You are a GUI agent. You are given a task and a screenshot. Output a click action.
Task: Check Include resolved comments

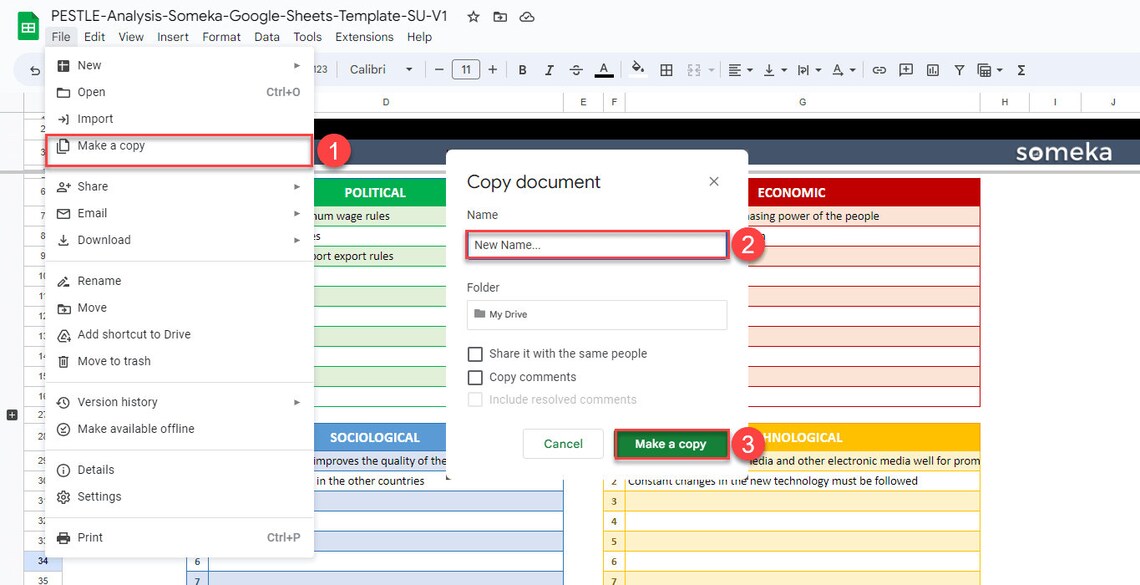[x=475, y=400]
